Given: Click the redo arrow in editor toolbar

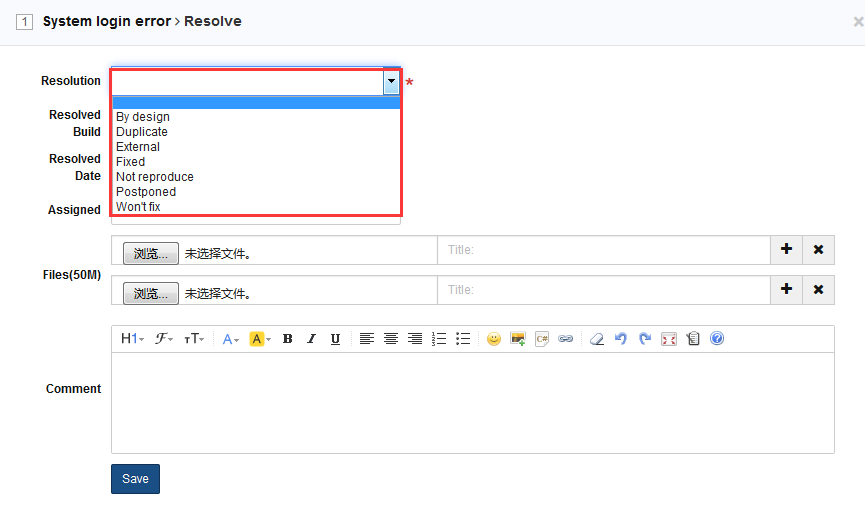Looking at the screenshot, I should [x=645, y=339].
